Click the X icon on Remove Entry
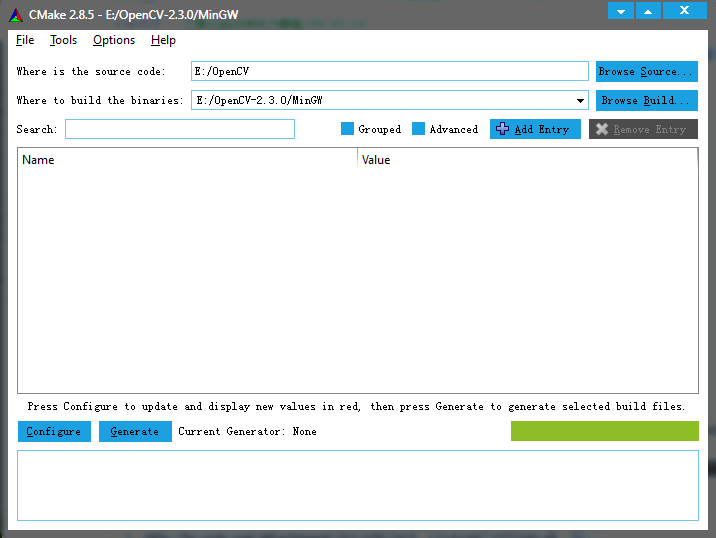716x538 pixels. (602, 129)
